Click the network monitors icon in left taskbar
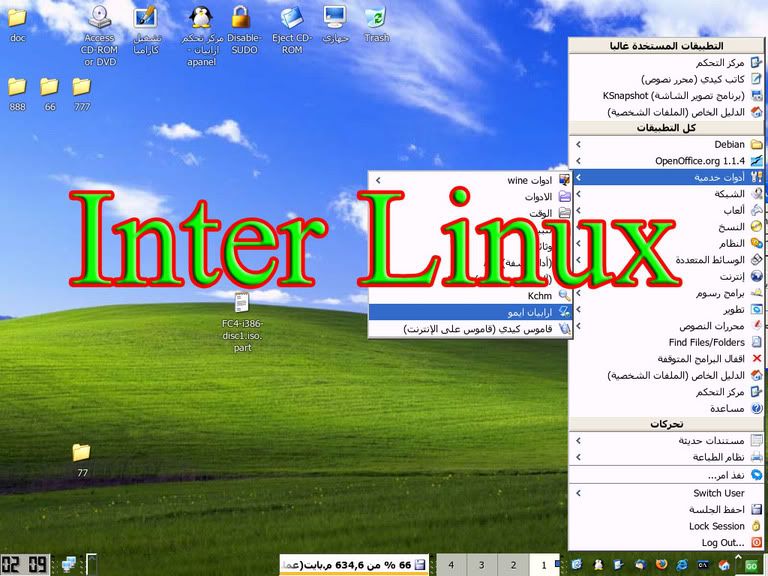768x576 pixels. (x=69, y=565)
